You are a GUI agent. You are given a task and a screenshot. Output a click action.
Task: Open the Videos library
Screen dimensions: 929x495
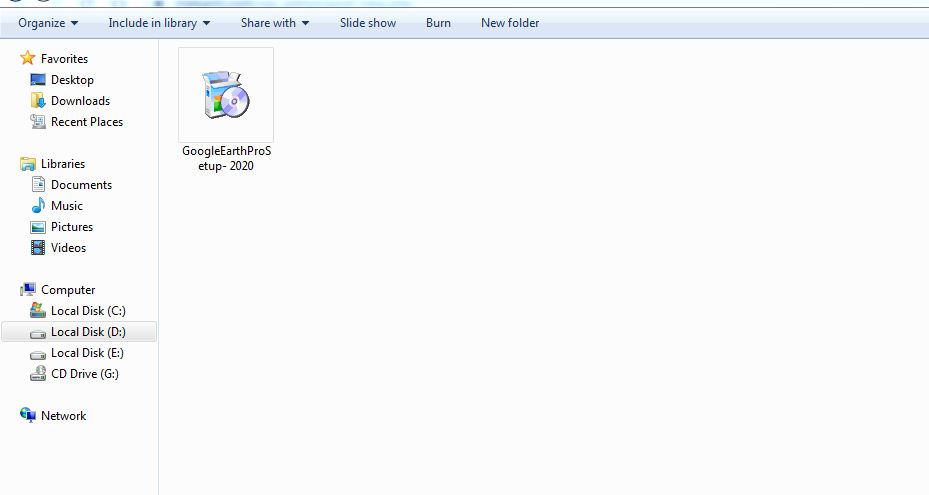click(68, 248)
